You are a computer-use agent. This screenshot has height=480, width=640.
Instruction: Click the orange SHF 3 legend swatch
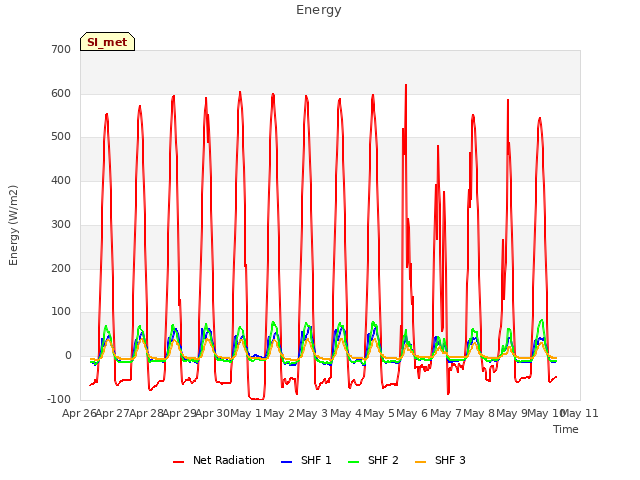pyautogui.click(x=420, y=462)
